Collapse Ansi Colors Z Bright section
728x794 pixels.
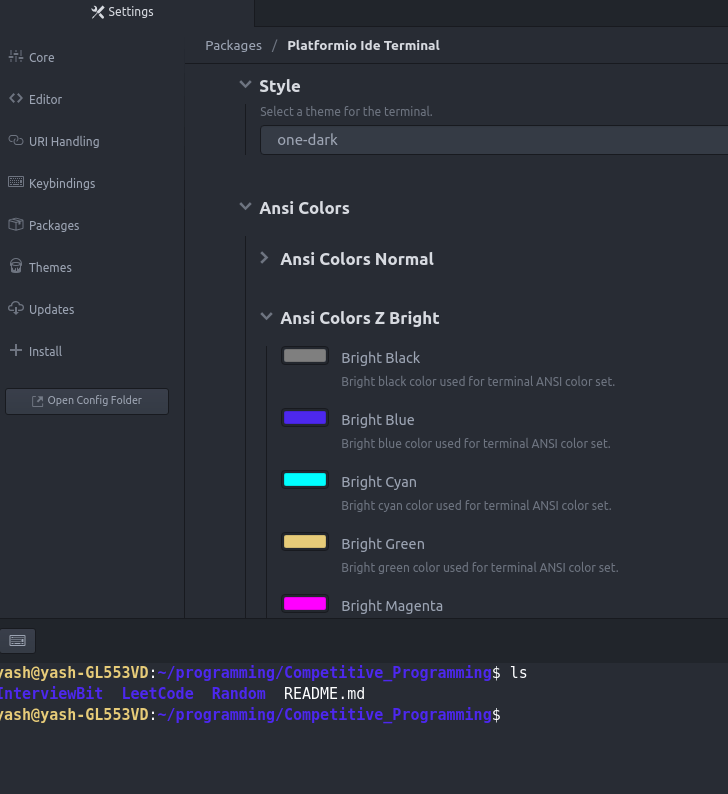266,318
